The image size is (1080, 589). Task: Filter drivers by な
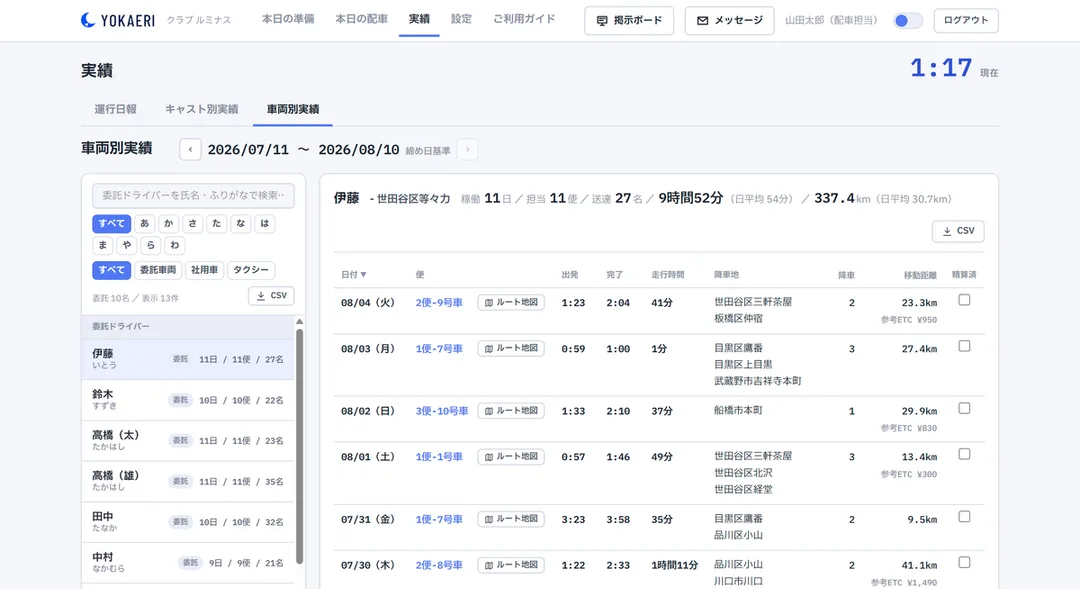(240, 223)
